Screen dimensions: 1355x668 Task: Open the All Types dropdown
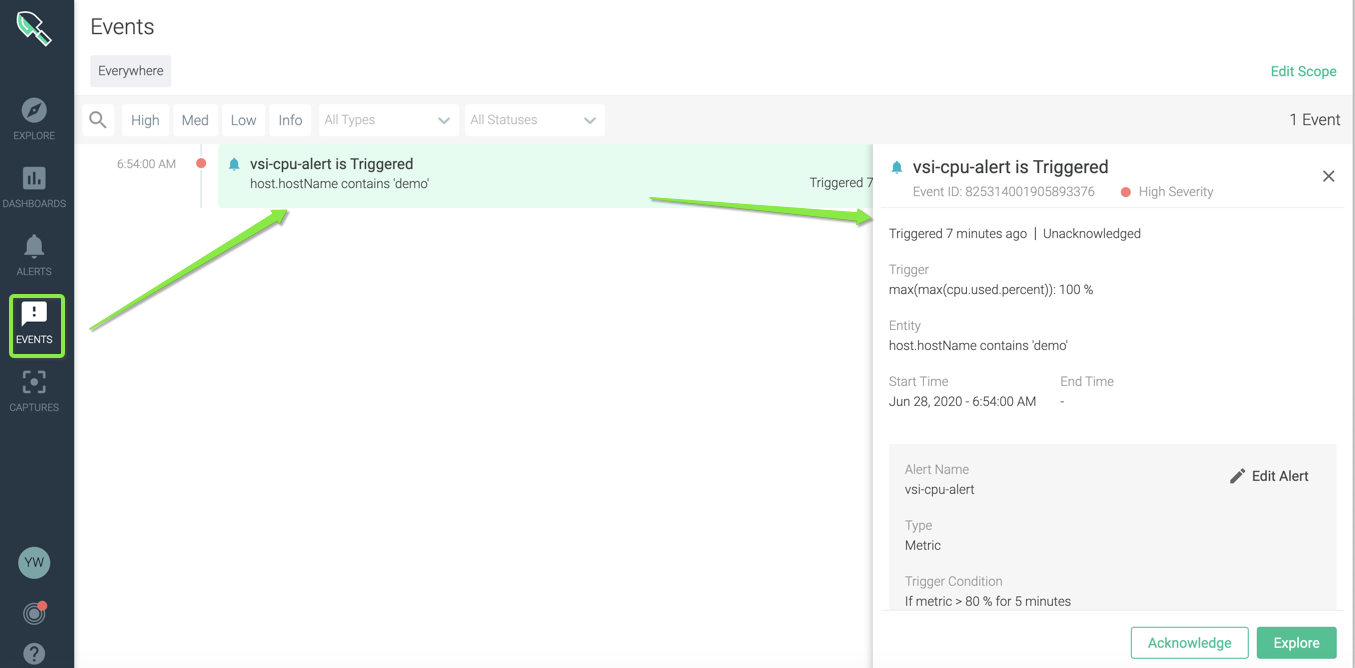point(388,120)
